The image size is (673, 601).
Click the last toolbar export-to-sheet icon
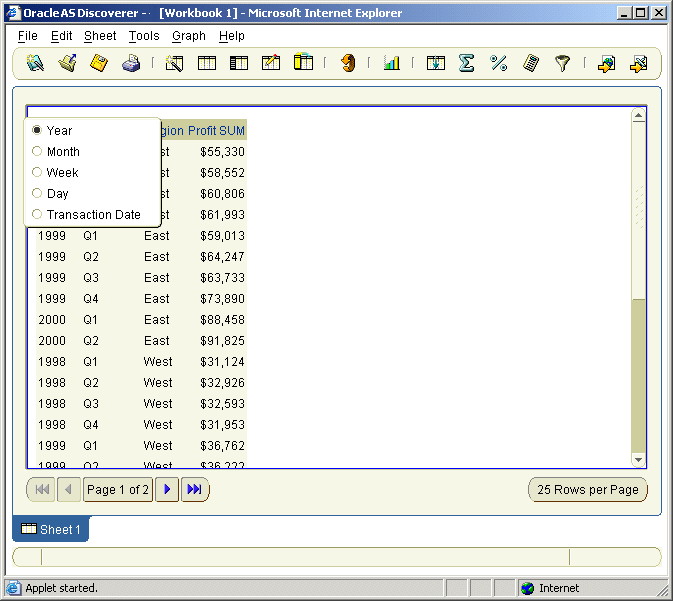coord(639,64)
